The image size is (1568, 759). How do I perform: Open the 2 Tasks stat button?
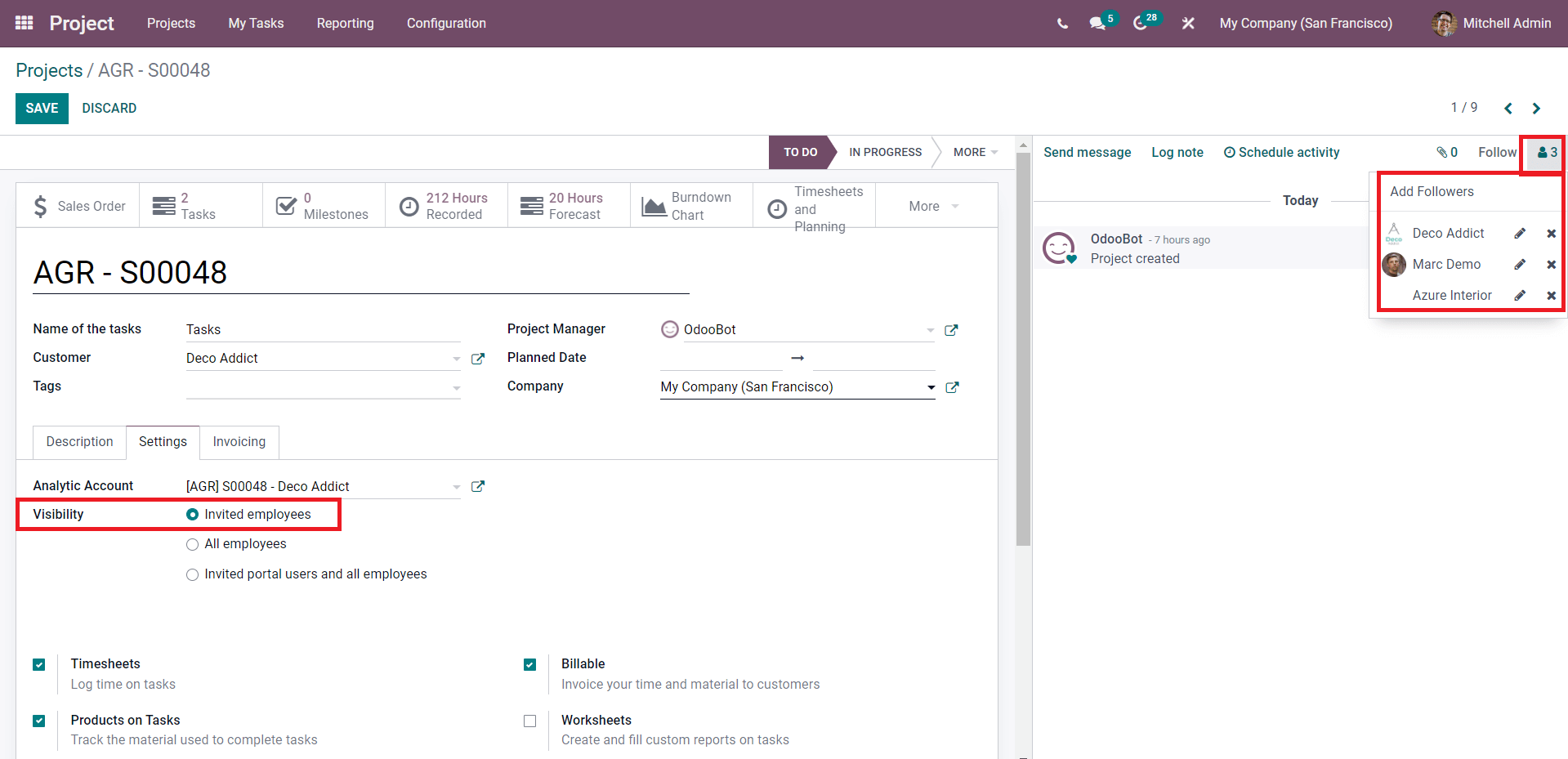pos(201,206)
